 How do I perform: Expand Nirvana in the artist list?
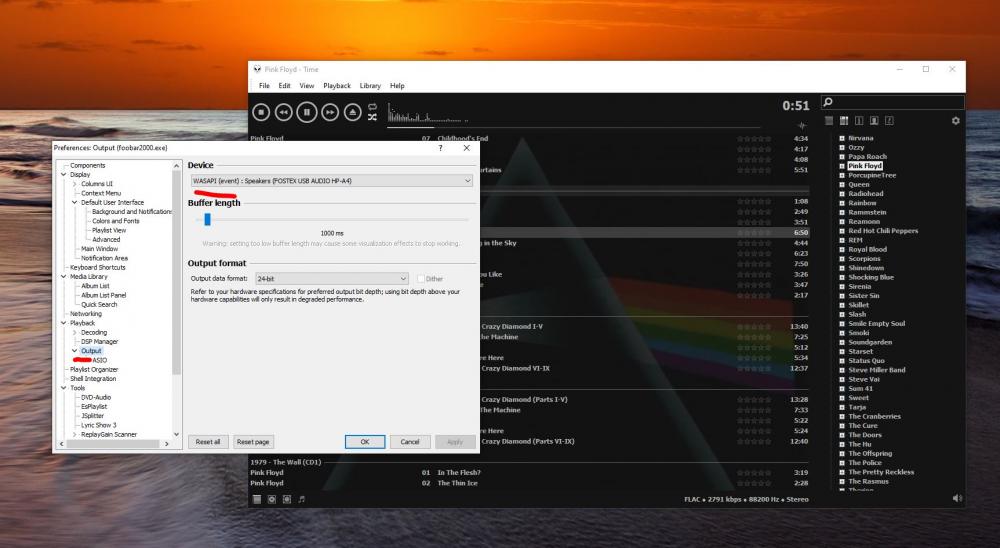pyautogui.click(x=842, y=138)
